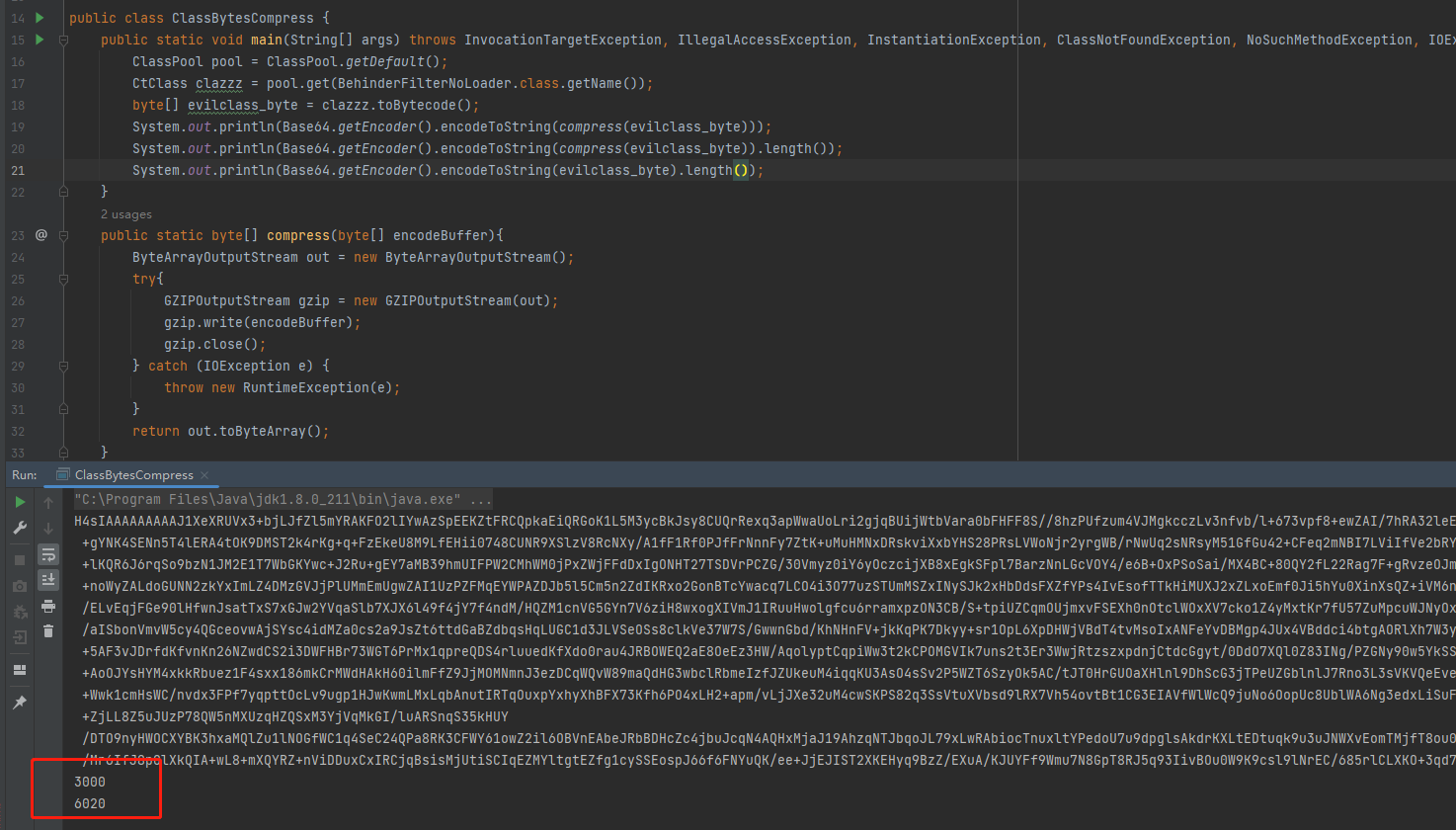
Task: Pin the Run tab with pin icon
Action: point(20,703)
